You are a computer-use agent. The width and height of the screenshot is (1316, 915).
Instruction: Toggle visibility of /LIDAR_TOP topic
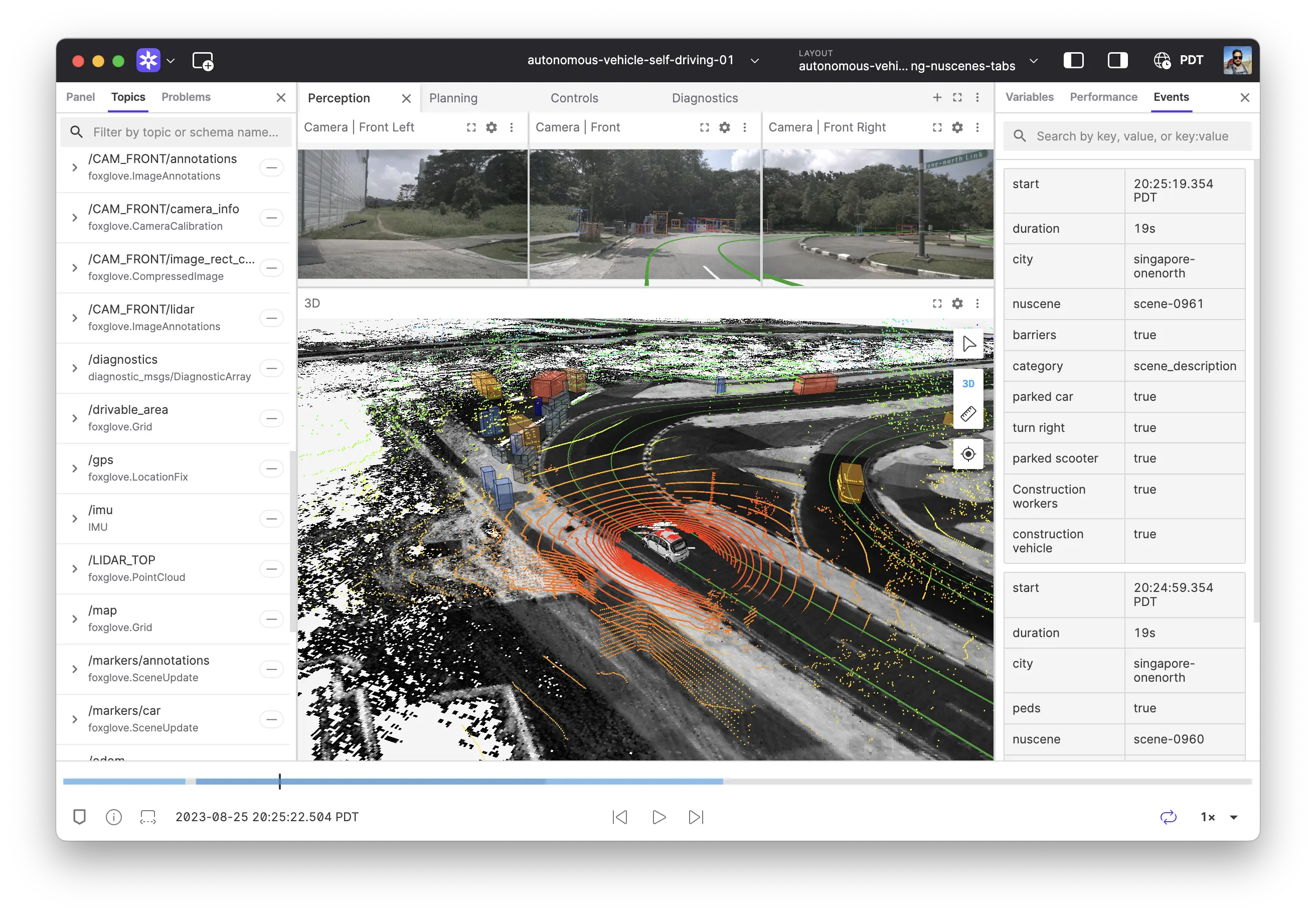click(x=271, y=569)
